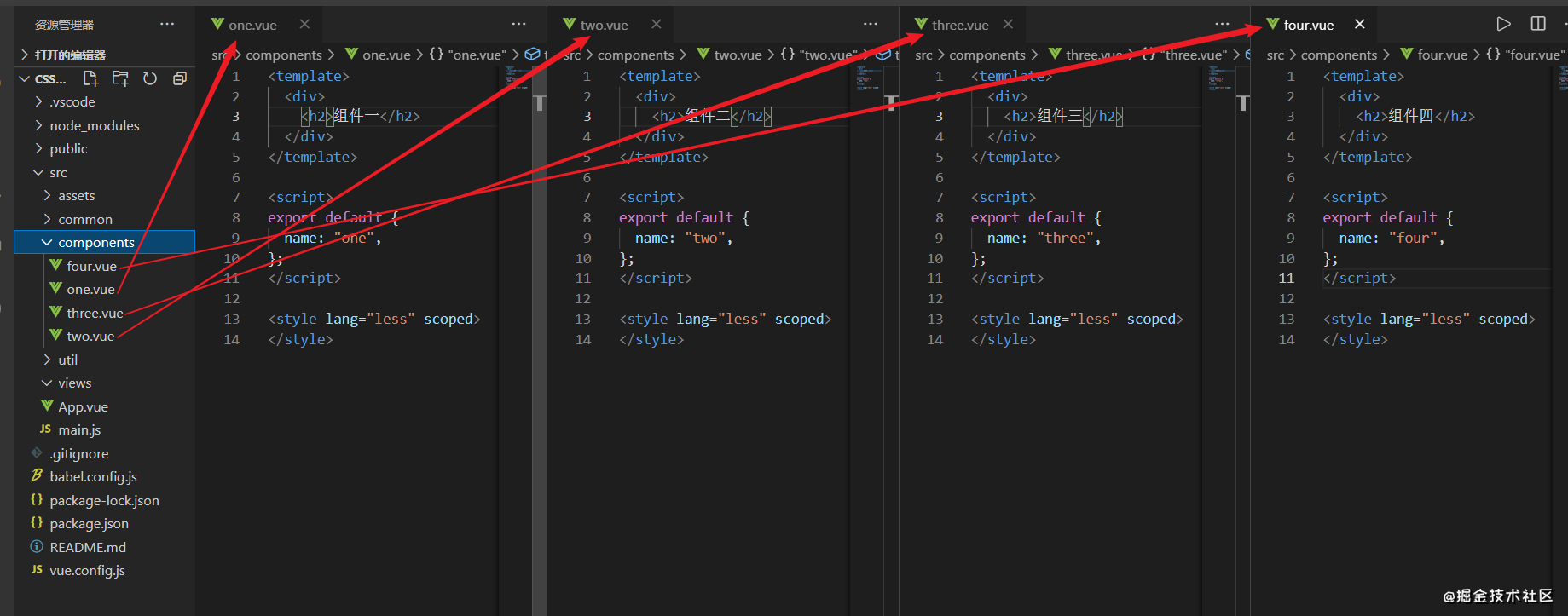1568x616 pixels.
Task: Click the New Folder icon in explorer header
Action: [x=120, y=78]
